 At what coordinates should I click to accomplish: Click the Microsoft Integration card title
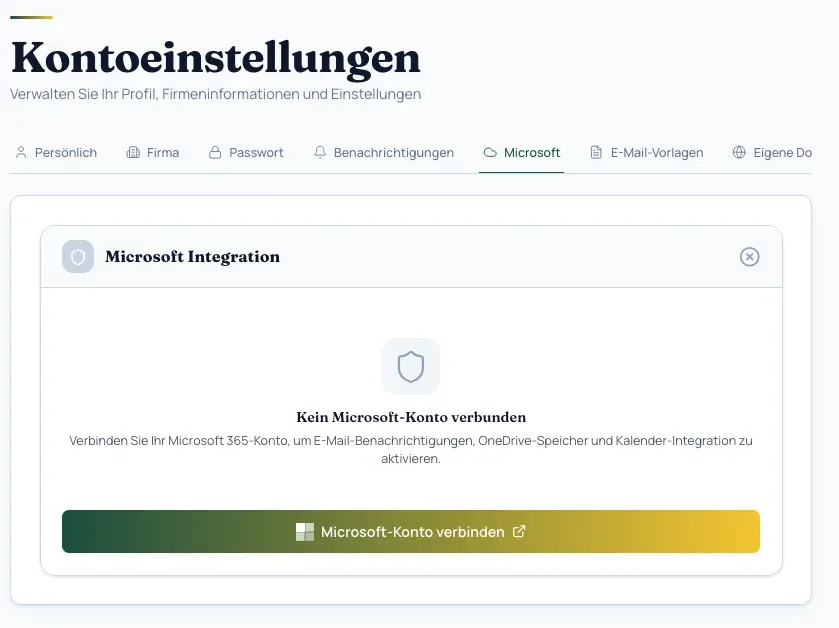click(x=193, y=257)
